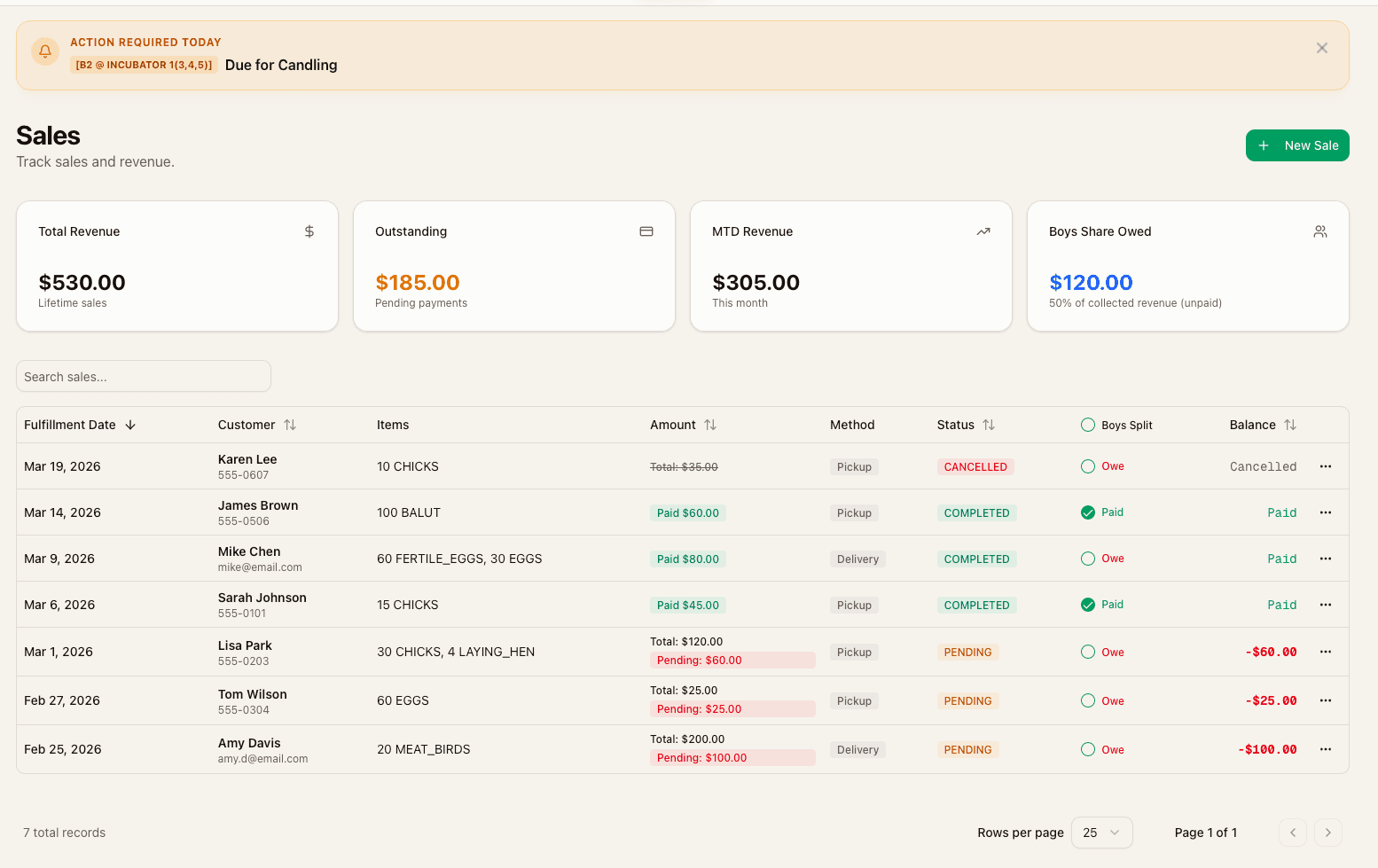Click the Search sales input field

click(143, 376)
